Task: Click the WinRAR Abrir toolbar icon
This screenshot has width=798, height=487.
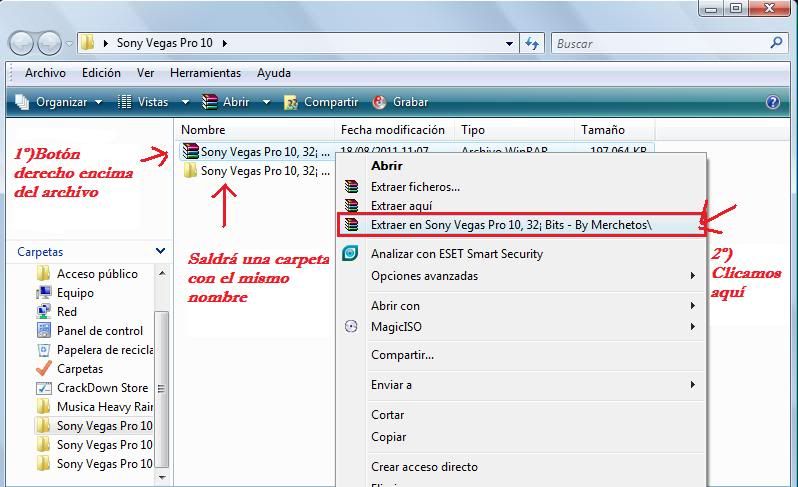Action: pyautogui.click(x=210, y=102)
